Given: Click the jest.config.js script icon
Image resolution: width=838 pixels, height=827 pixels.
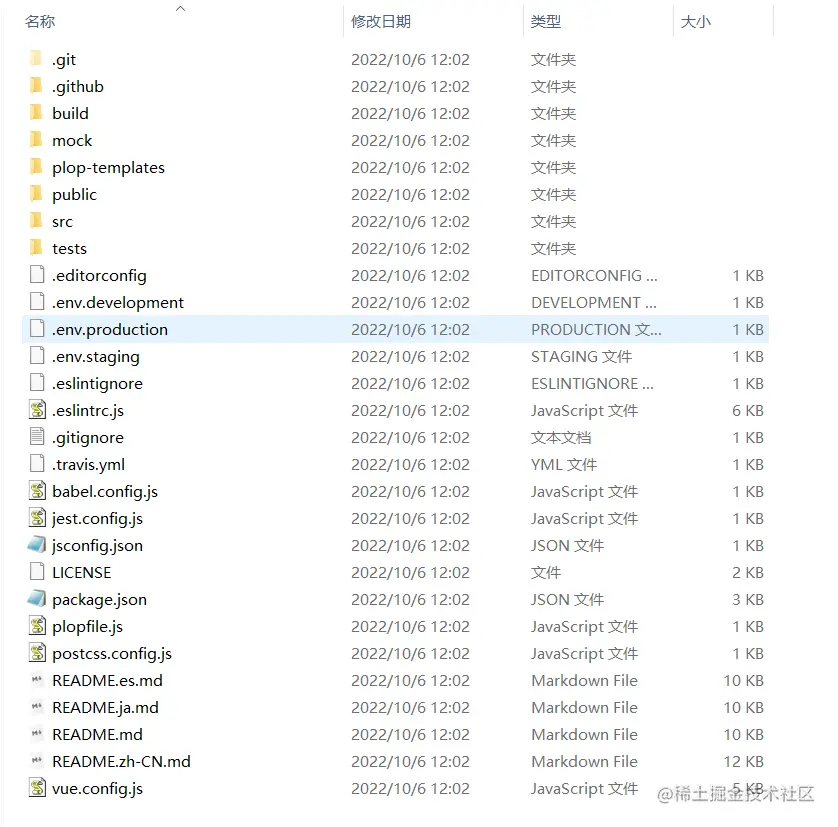Looking at the screenshot, I should click(x=37, y=517).
